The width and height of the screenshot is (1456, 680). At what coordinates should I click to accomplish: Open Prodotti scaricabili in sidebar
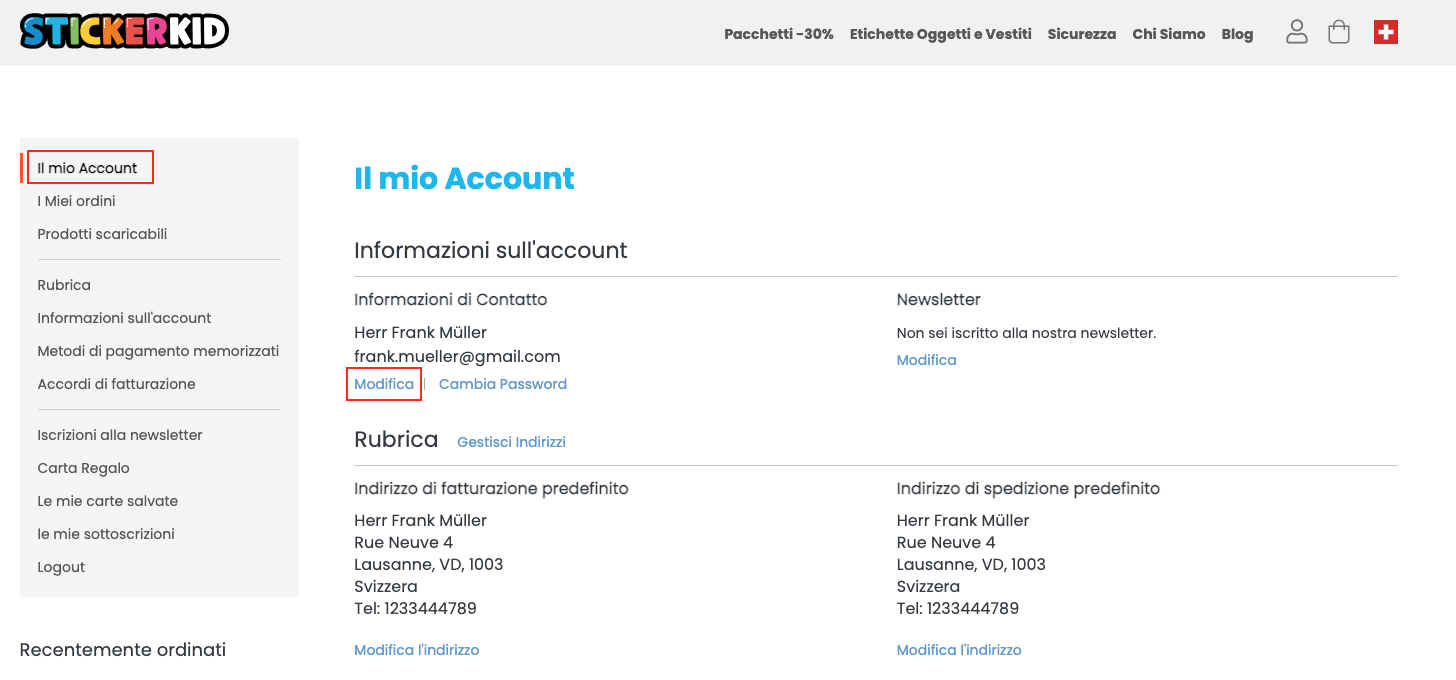102,234
